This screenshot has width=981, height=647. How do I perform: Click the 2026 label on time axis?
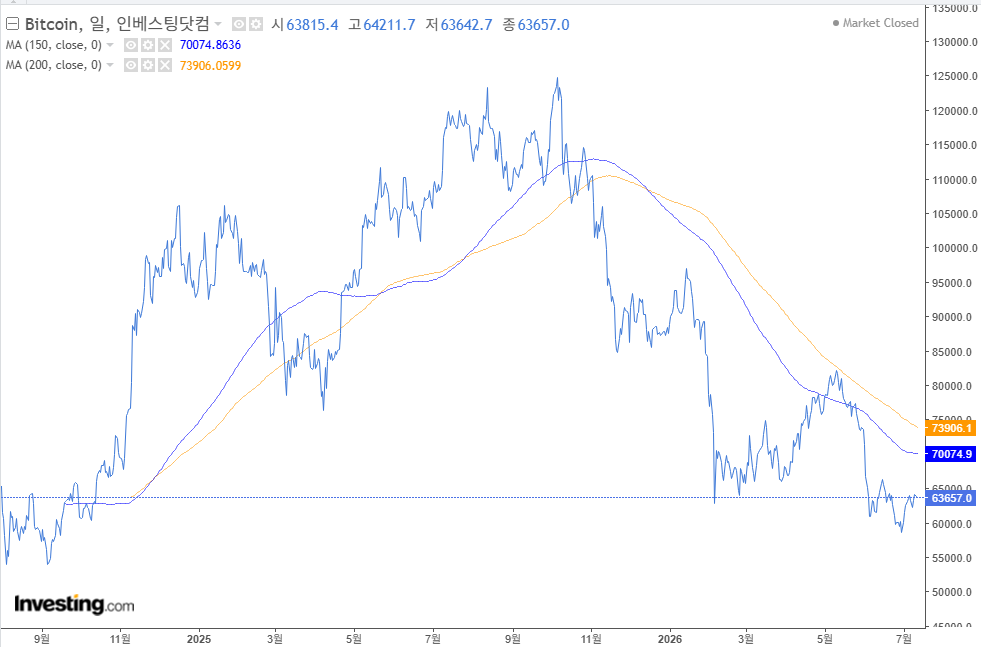669,639
